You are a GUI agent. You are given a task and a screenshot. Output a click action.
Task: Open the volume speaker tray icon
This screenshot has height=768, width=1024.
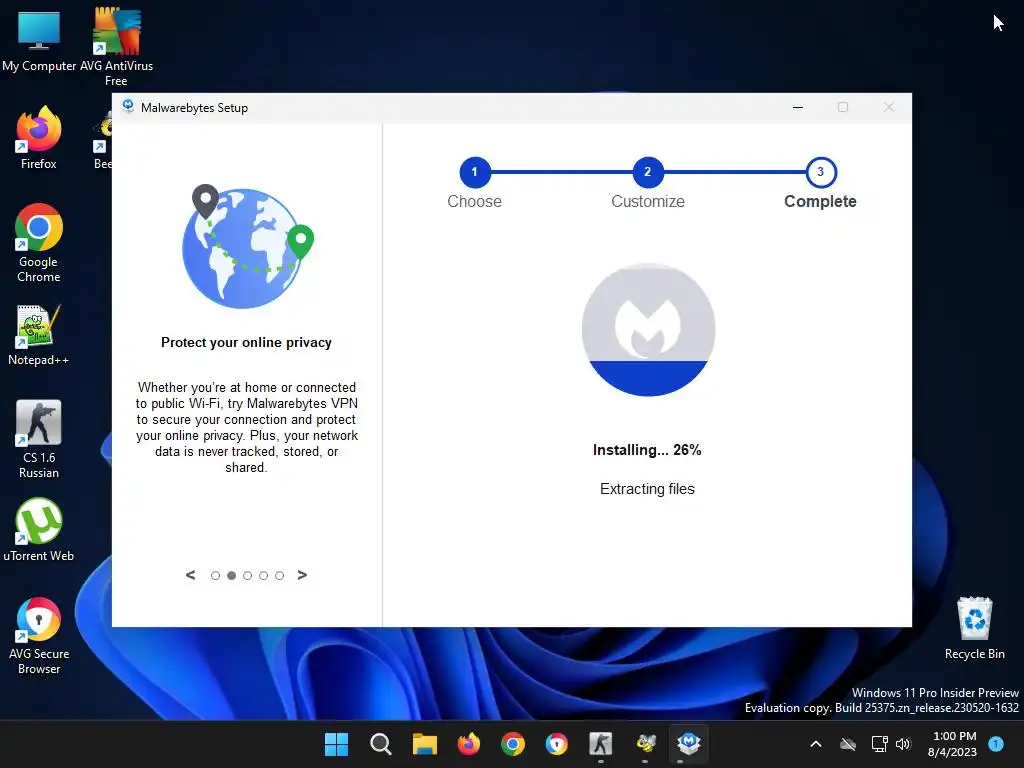click(903, 744)
